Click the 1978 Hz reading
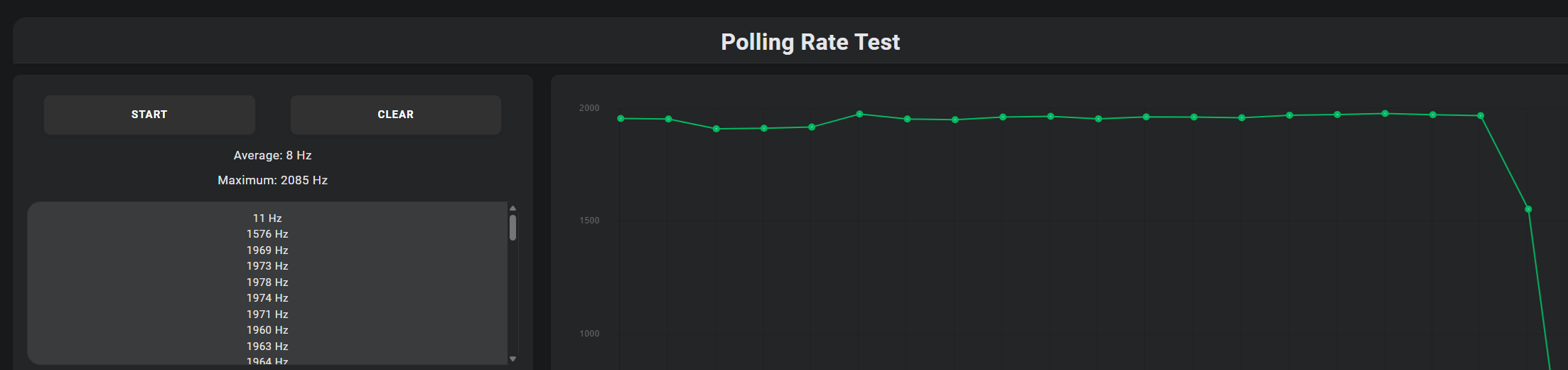The image size is (1568, 370). click(x=267, y=282)
